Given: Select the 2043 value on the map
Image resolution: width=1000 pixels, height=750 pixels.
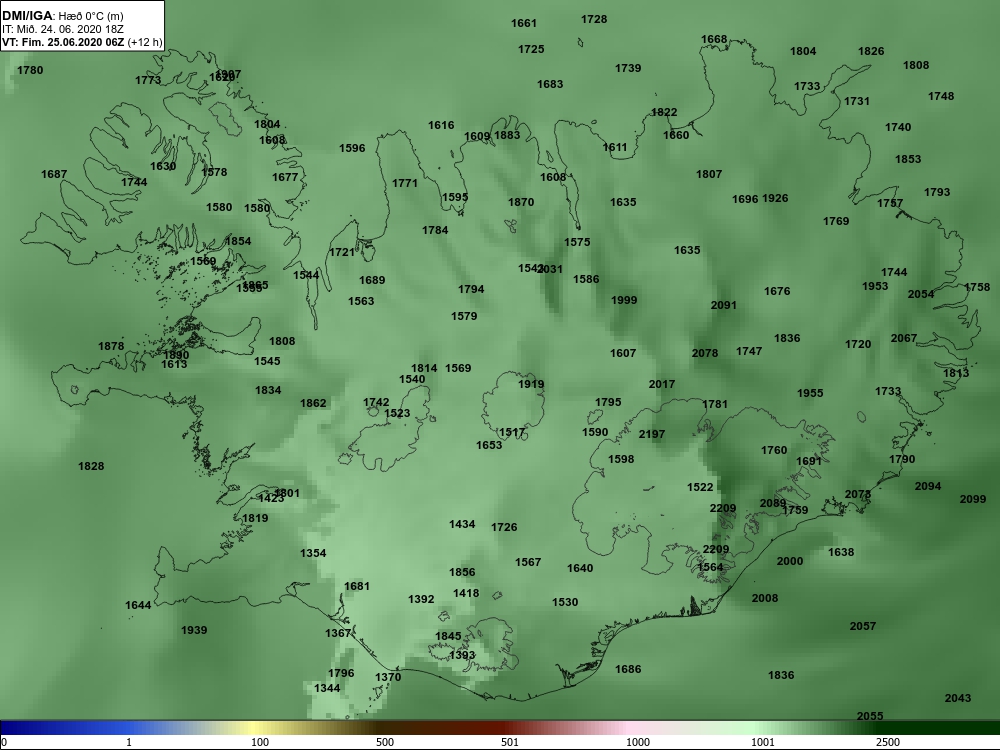Looking at the screenshot, I should [958, 698].
